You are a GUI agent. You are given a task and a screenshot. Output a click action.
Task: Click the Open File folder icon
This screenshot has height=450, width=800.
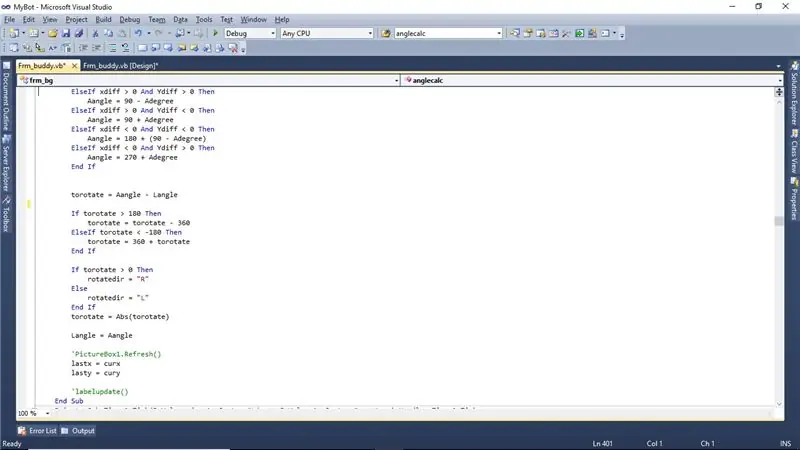click(x=53, y=33)
